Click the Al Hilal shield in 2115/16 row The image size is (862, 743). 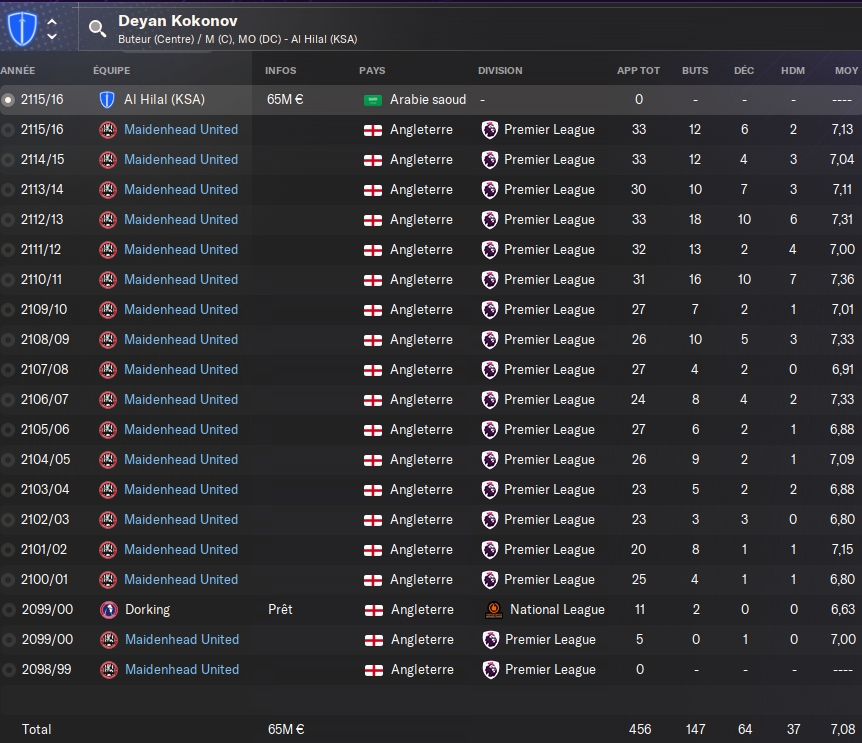(x=108, y=100)
